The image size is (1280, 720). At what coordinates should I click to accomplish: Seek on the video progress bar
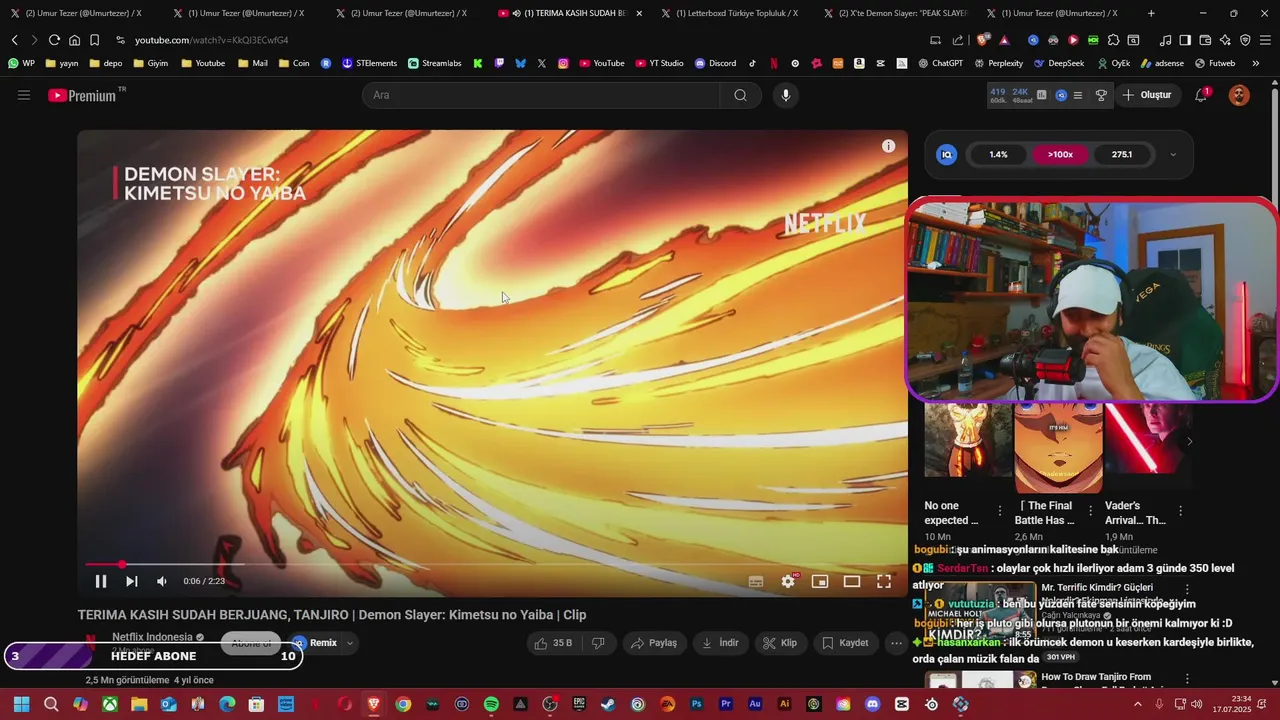click(492, 565)
